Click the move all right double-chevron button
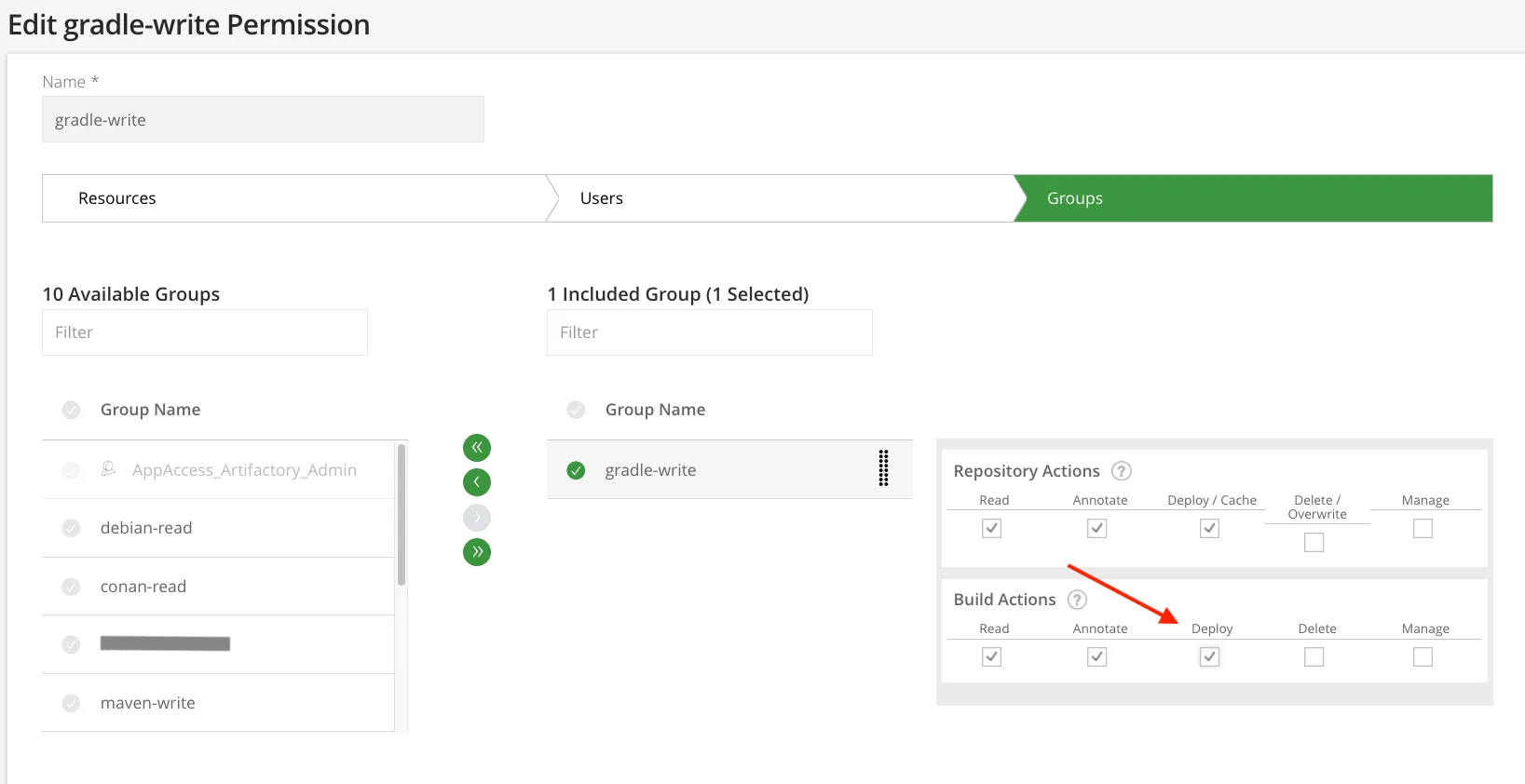Viewport: 1525px width, 784px height. click(x=477, y=552)
